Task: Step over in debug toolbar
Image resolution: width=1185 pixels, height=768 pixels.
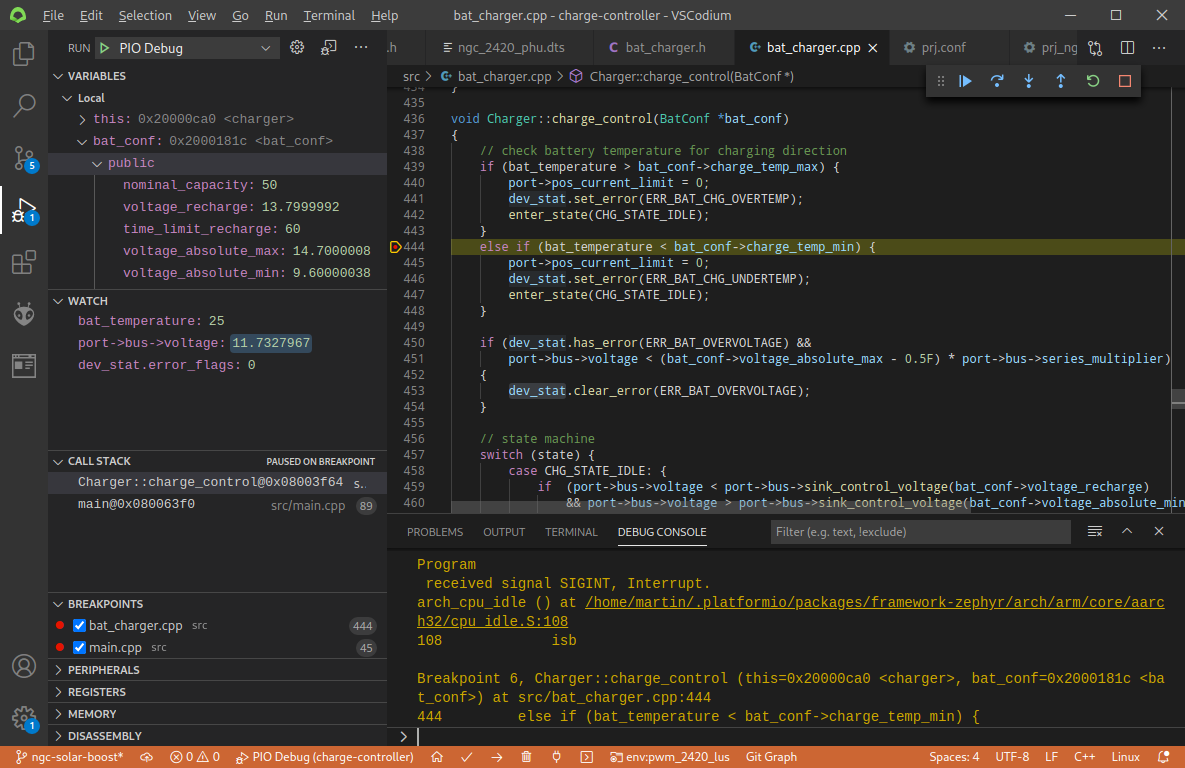Action: click(x=997, y=81)
